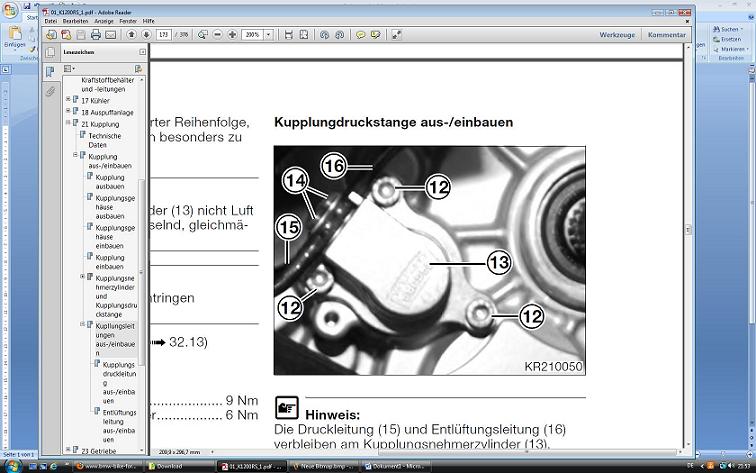Click the document vertical scrollbar
This screenshot has height=473, width=756.
[x=688, y=246]
